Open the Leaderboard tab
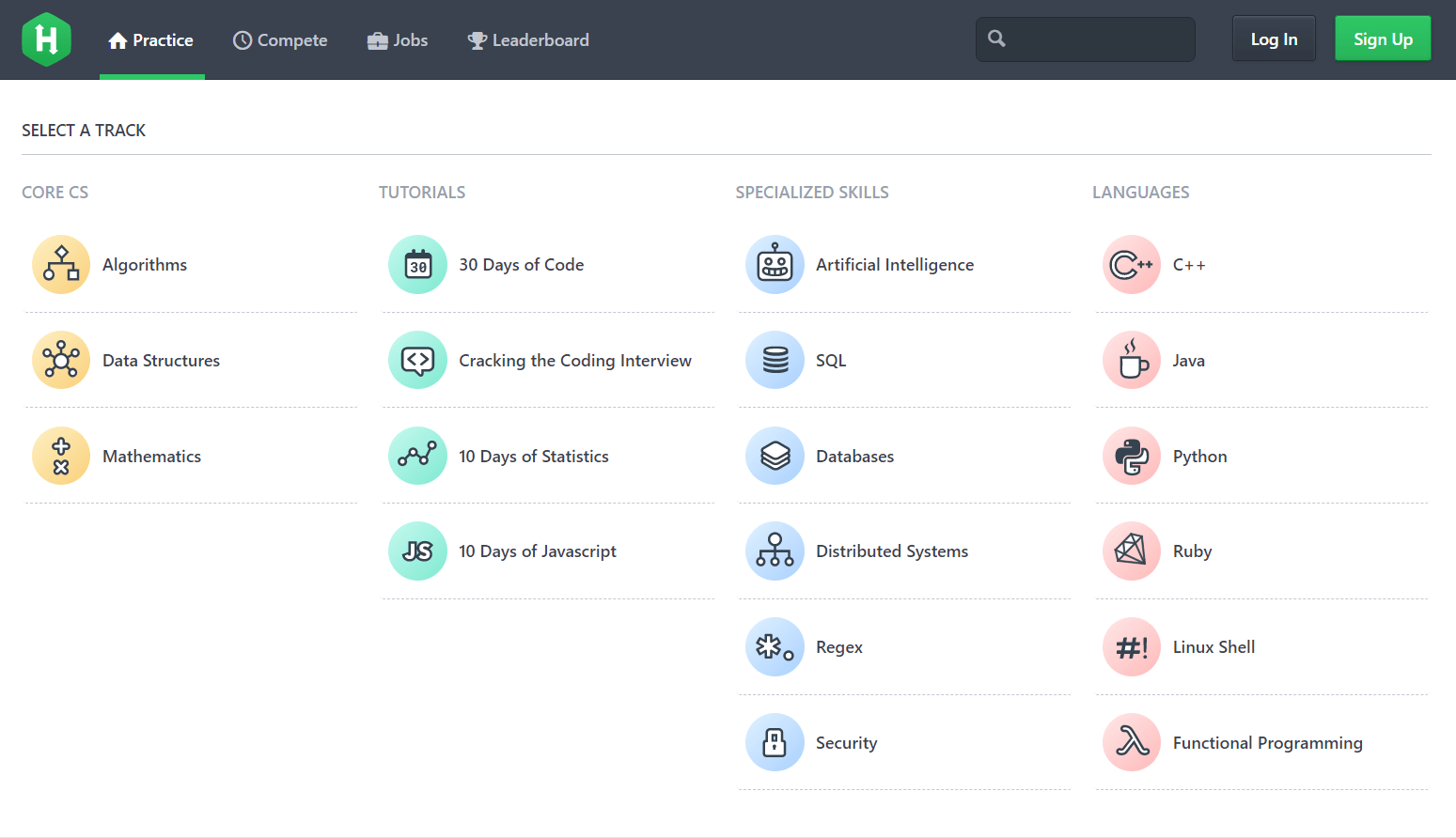The image size is (1456, 838). (529, 40)
